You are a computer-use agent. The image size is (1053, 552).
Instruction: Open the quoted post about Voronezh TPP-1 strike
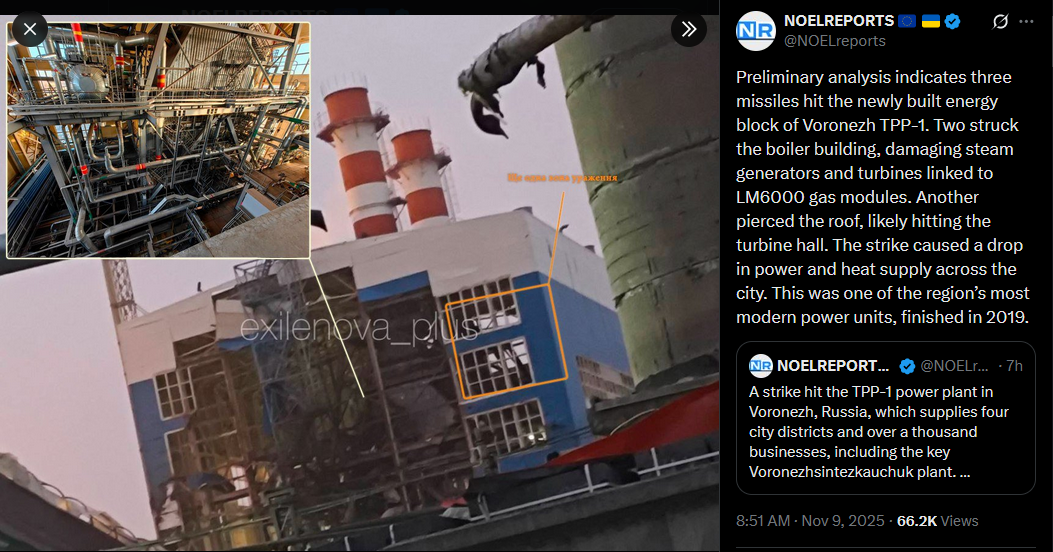click(886, 418)
